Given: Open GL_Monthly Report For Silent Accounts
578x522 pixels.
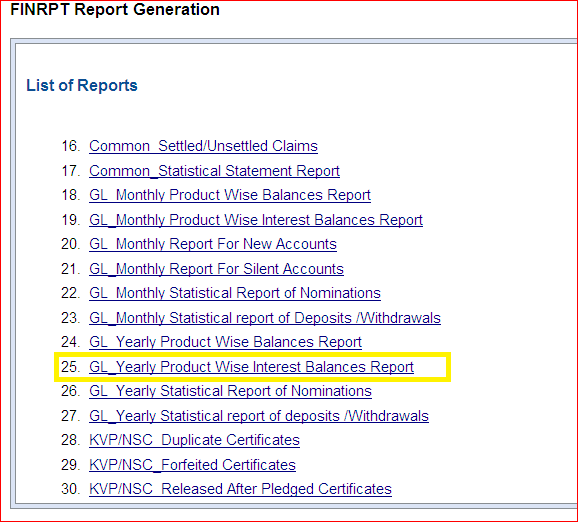Looking at the screenshot, I should pos(216,269).
